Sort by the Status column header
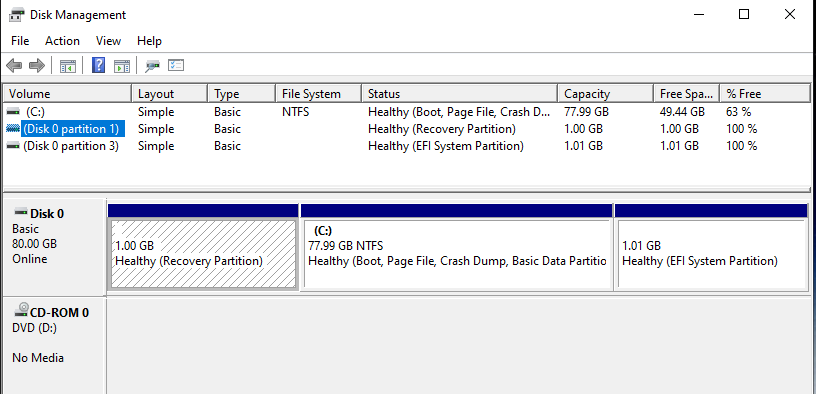 460,94
